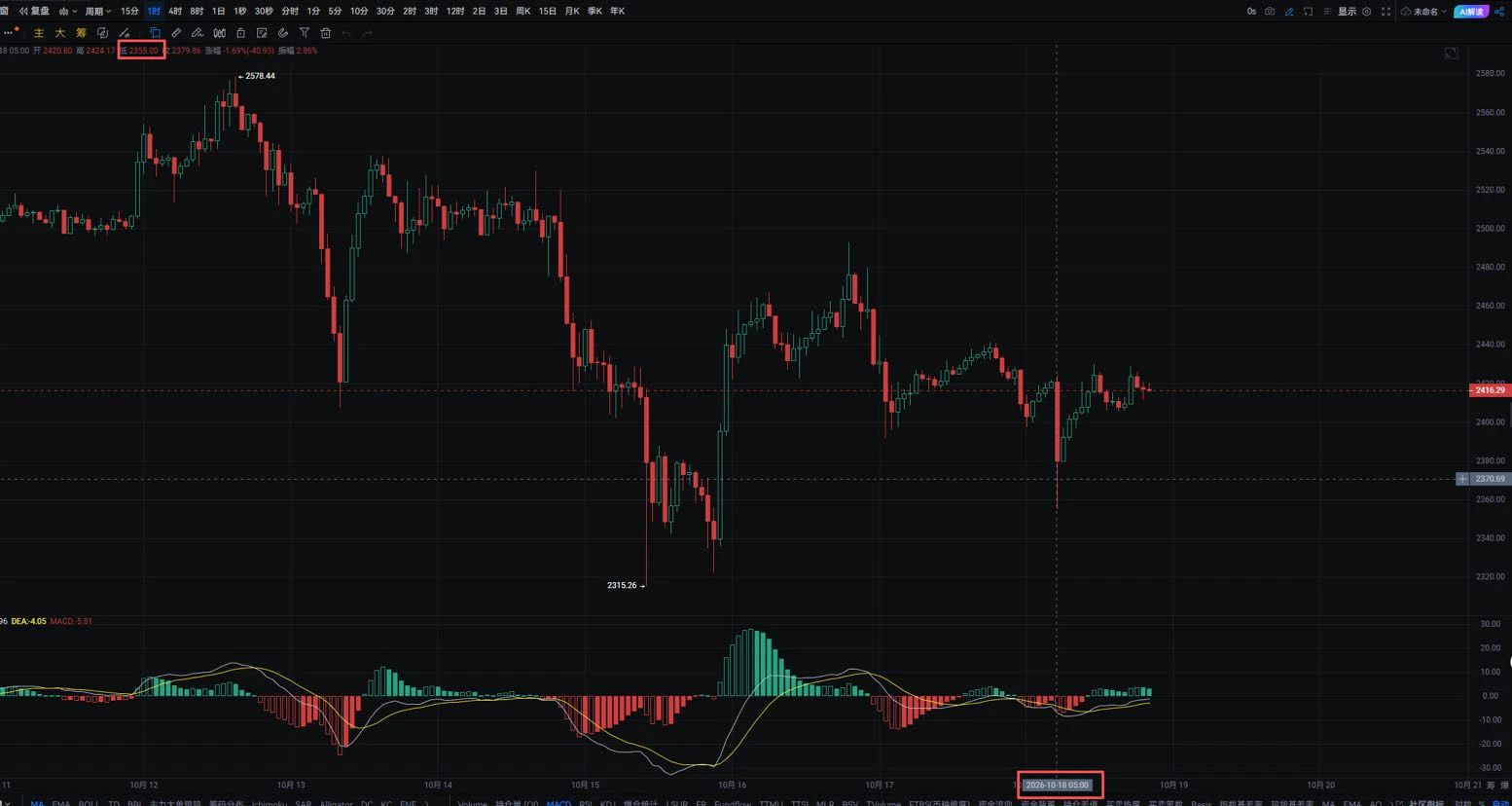Click the 2026-10-18 05:00 date label
The image size is (1512, 806).
tap(1057, 785)
